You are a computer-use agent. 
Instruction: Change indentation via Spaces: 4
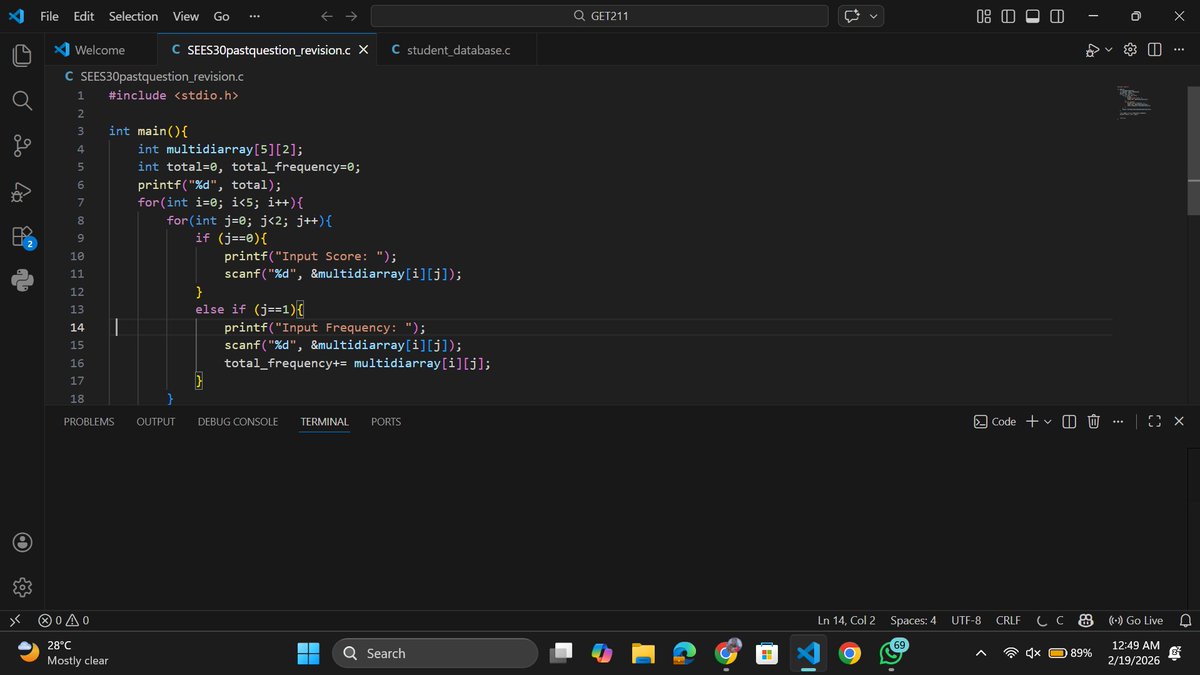coord(913,621)
